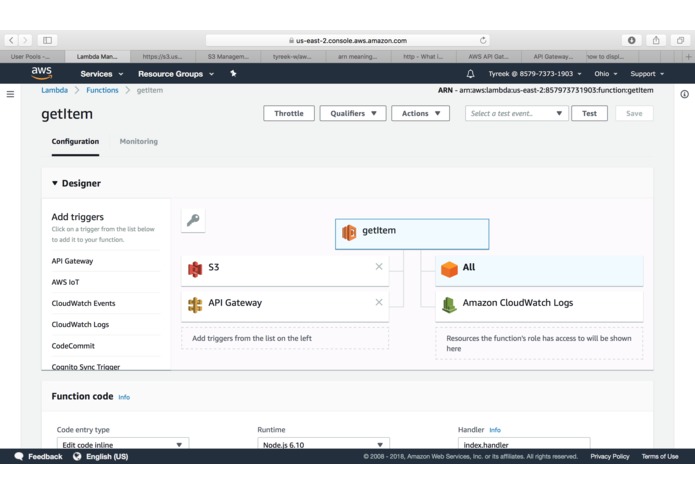Click the Feedback speech bubble icon

(x=19, y=456)
